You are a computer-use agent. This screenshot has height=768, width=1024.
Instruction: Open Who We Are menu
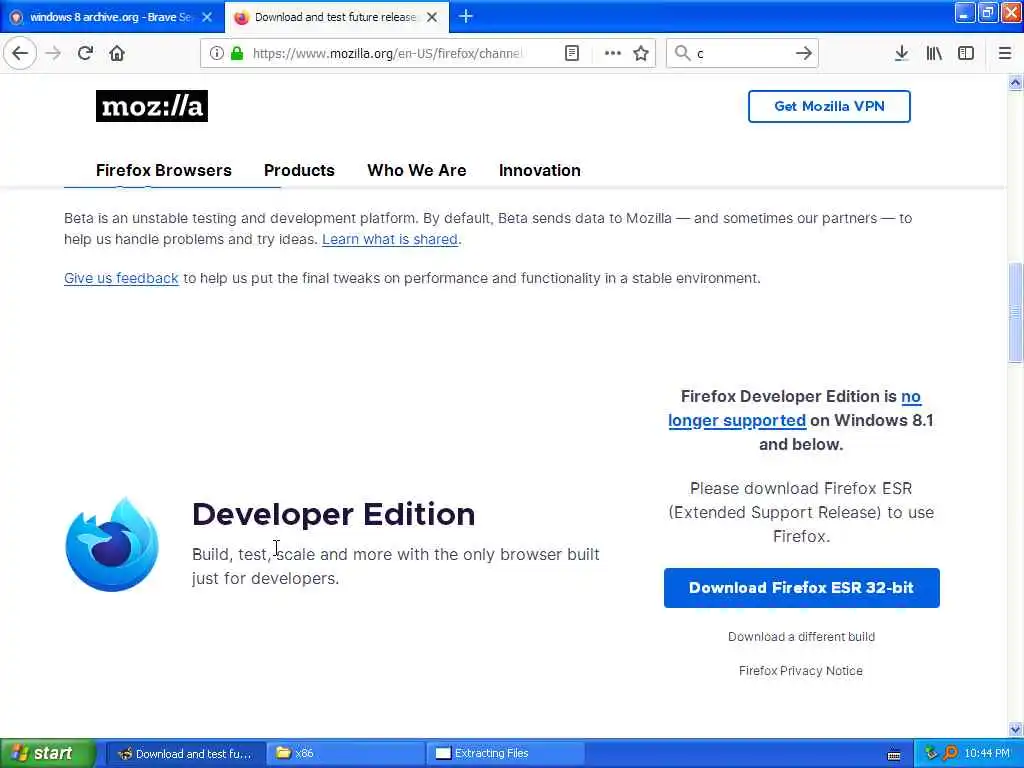pyautogui.click(x=417, y=170)
